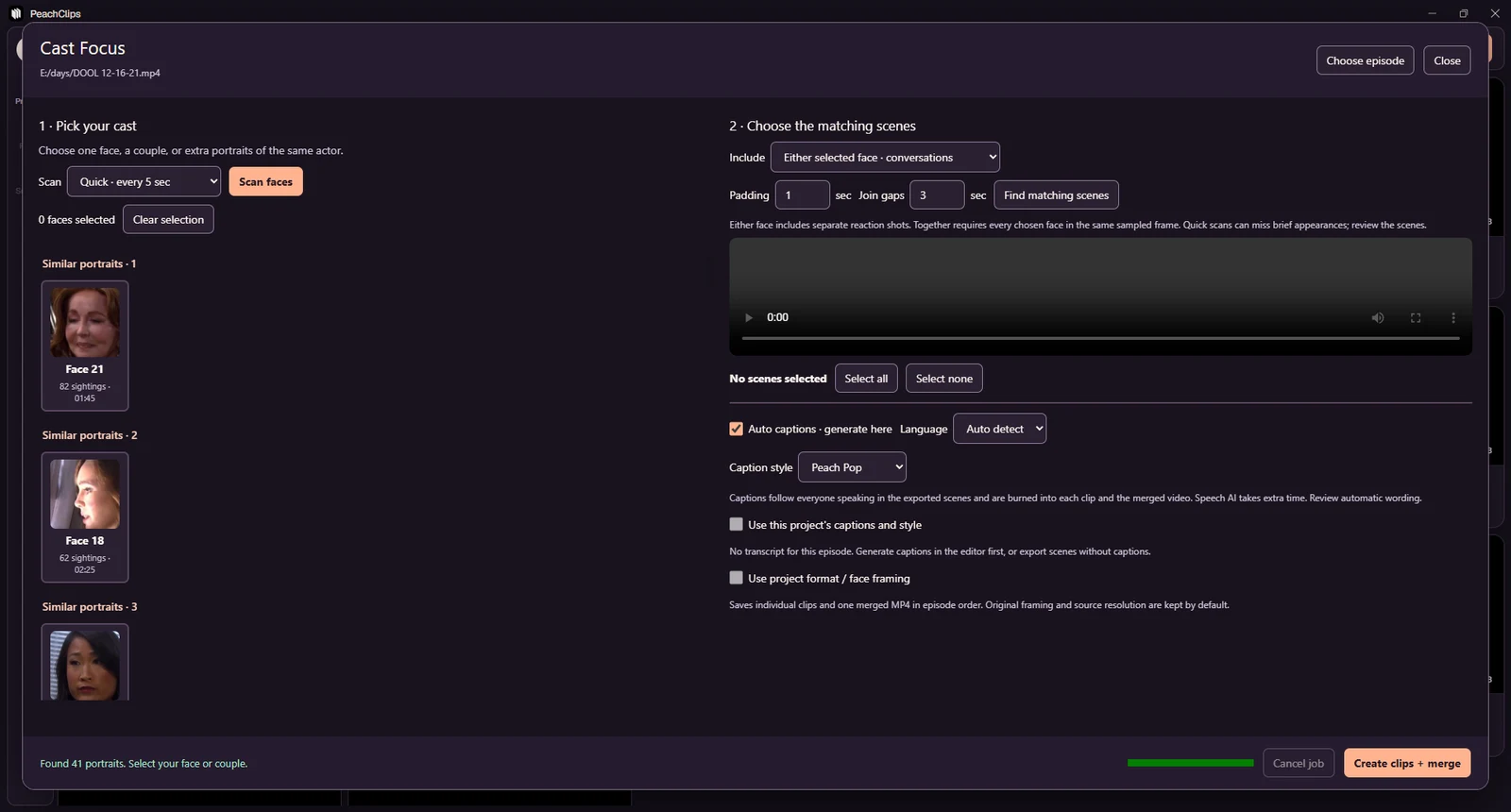Click Create clips + merge button
The height and width of the screenshot is (812, 1511).
pyautogui.click(x=1407, y=763)
